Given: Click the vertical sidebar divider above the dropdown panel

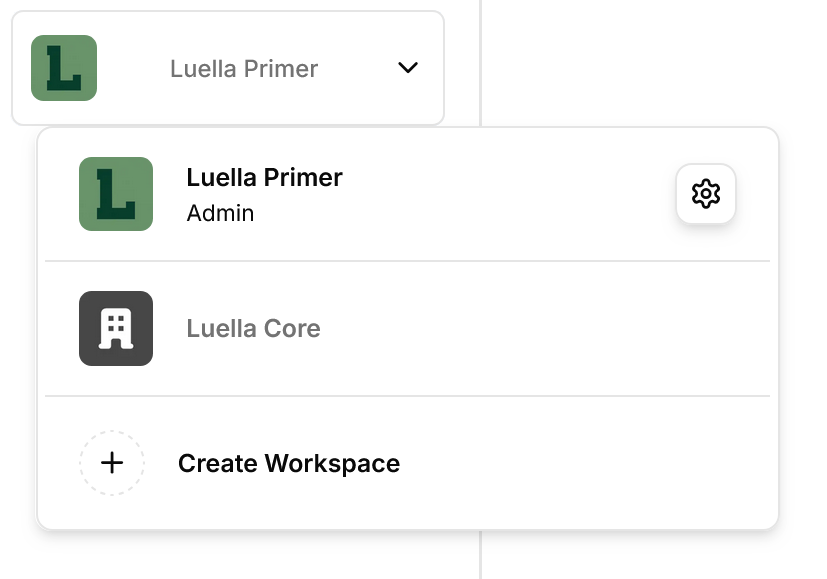Looking at the screenshot, I should point(480,62).
